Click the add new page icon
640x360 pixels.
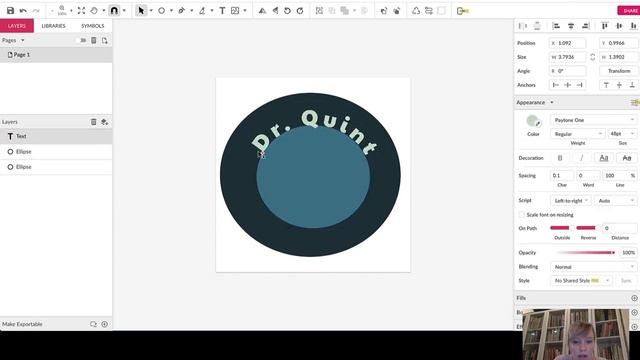[x=105, y=40]
